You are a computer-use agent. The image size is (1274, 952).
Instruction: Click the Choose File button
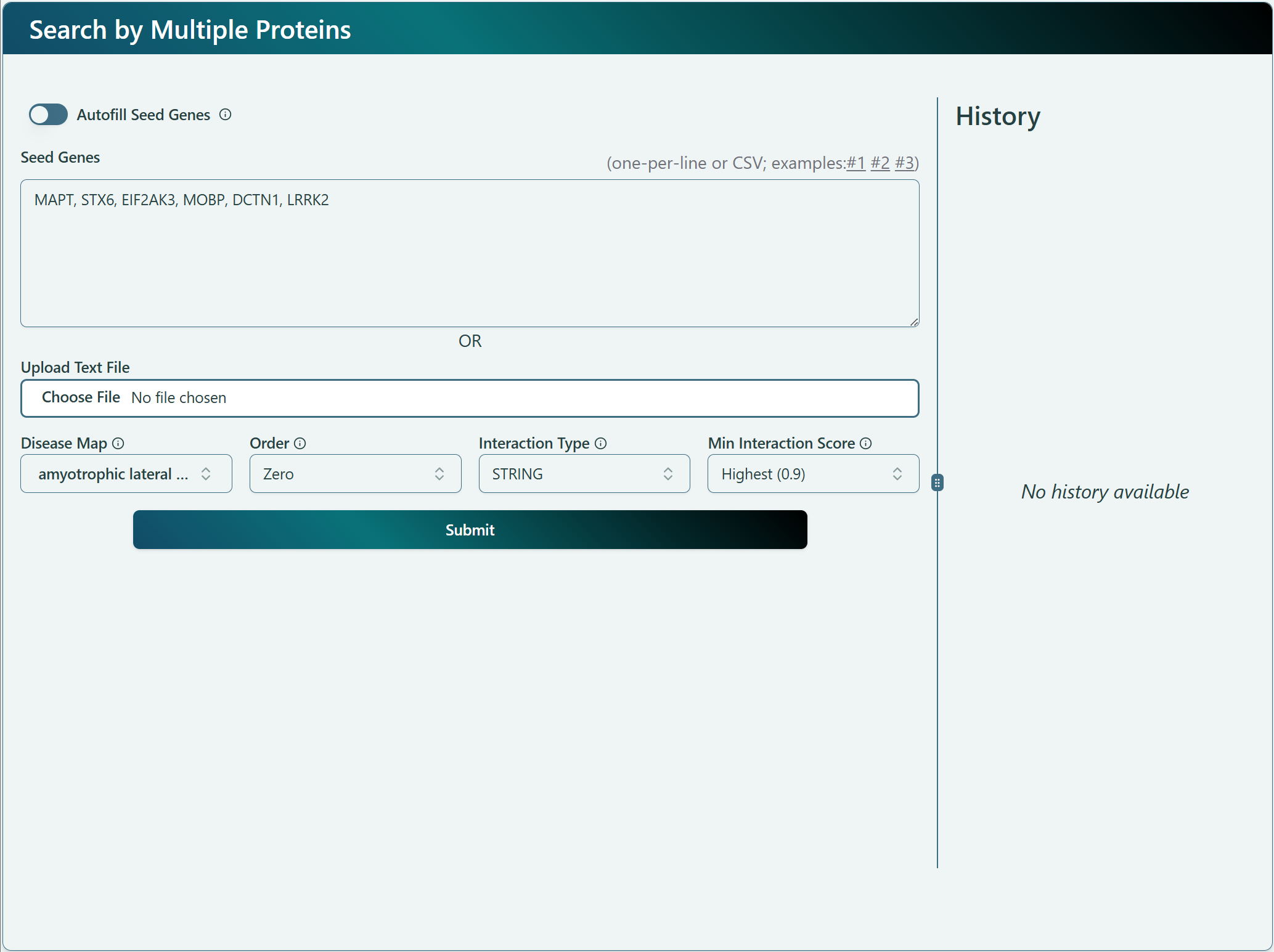(x=81, y=397)
